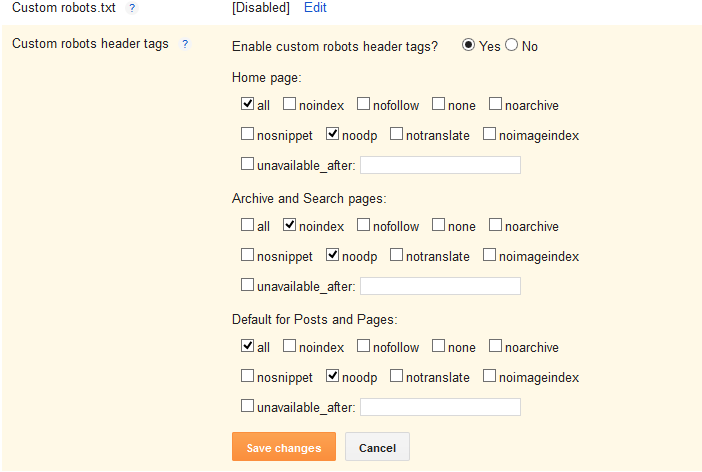Viewport: 702px width, 472px height.
Task: Check noarchive under Home page
Action: click(x=495, y=103)
